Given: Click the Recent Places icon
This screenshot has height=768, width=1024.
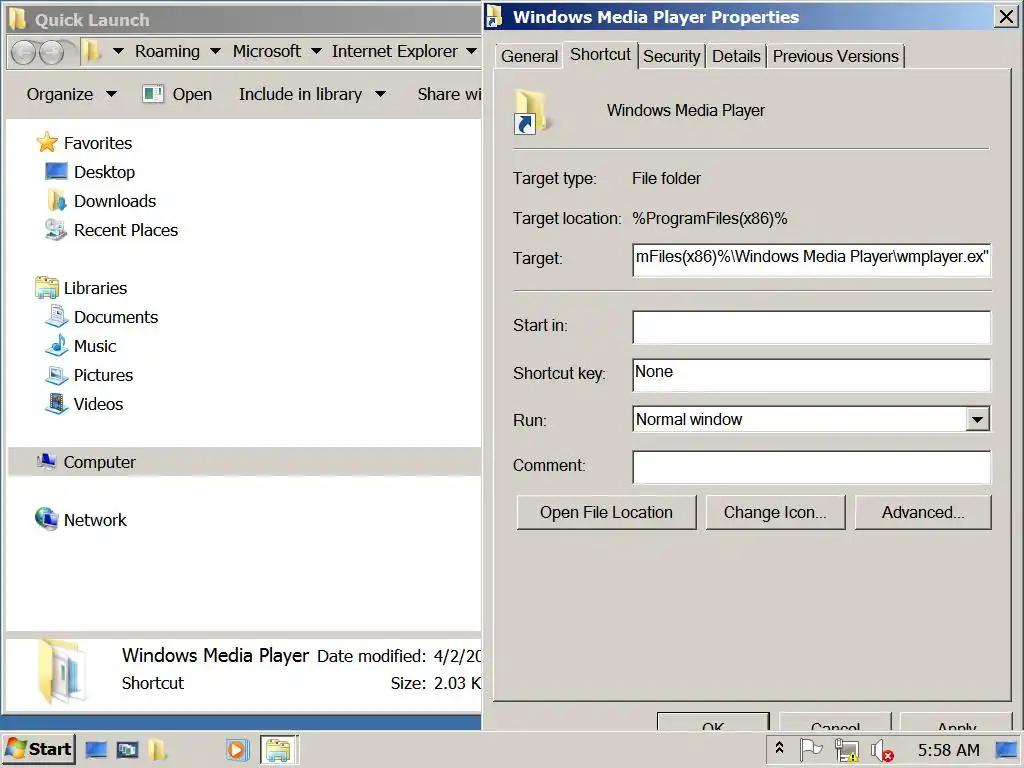Looking at the screenshot, I should pyautogui.click(x=56, y=230).
